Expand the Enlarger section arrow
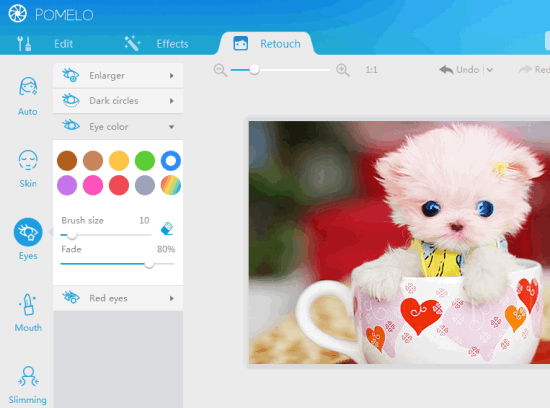The height and width of the screenshot is (408, 550). coord(172,76)
